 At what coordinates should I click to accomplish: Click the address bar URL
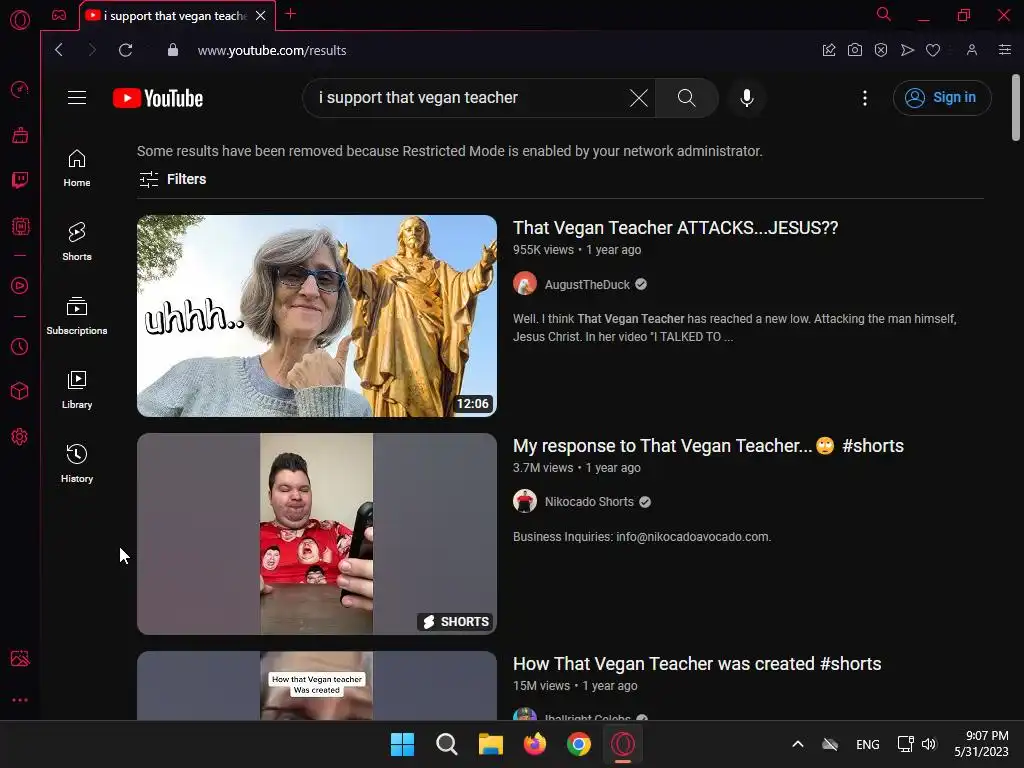(x=272, y=50)
